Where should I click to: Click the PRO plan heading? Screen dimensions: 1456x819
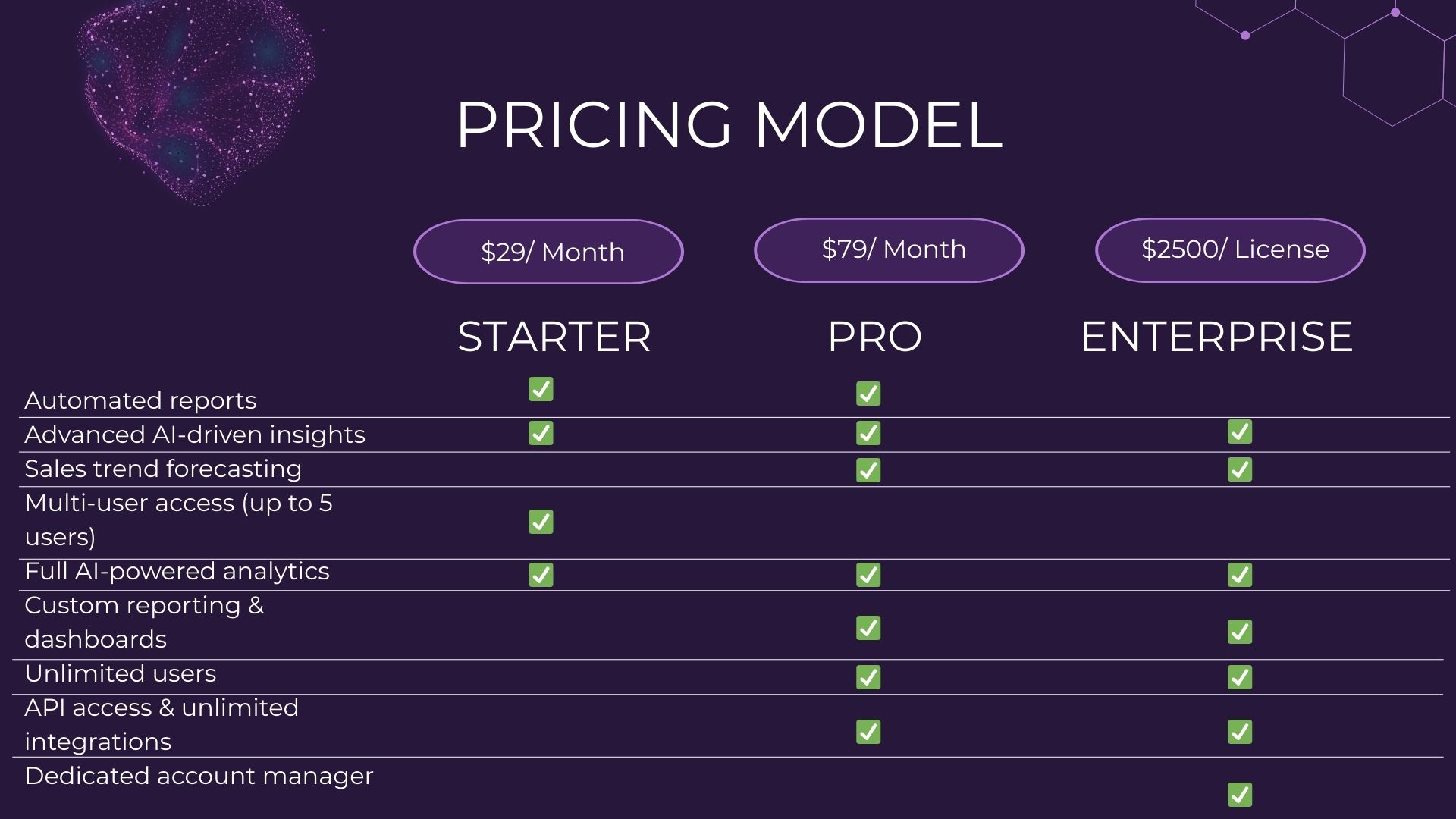tap(874, 337)
